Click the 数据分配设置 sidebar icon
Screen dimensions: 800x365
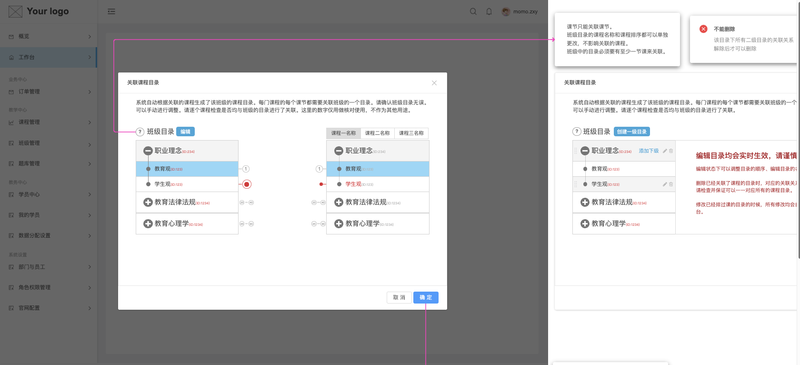(x=11, y=236)
